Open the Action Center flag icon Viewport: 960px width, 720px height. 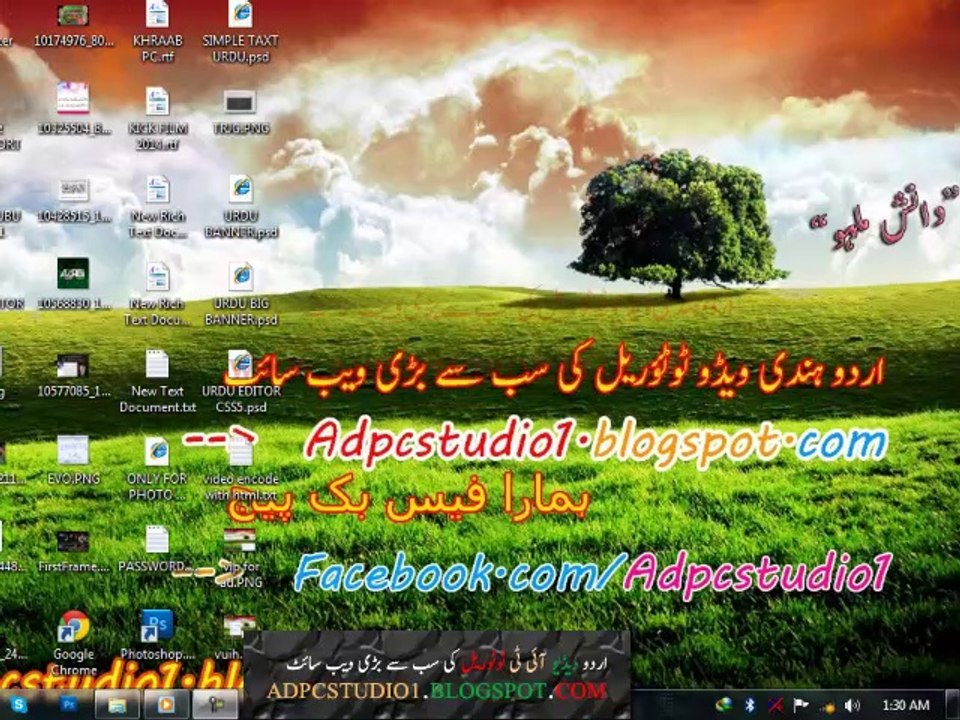(801, 705)
